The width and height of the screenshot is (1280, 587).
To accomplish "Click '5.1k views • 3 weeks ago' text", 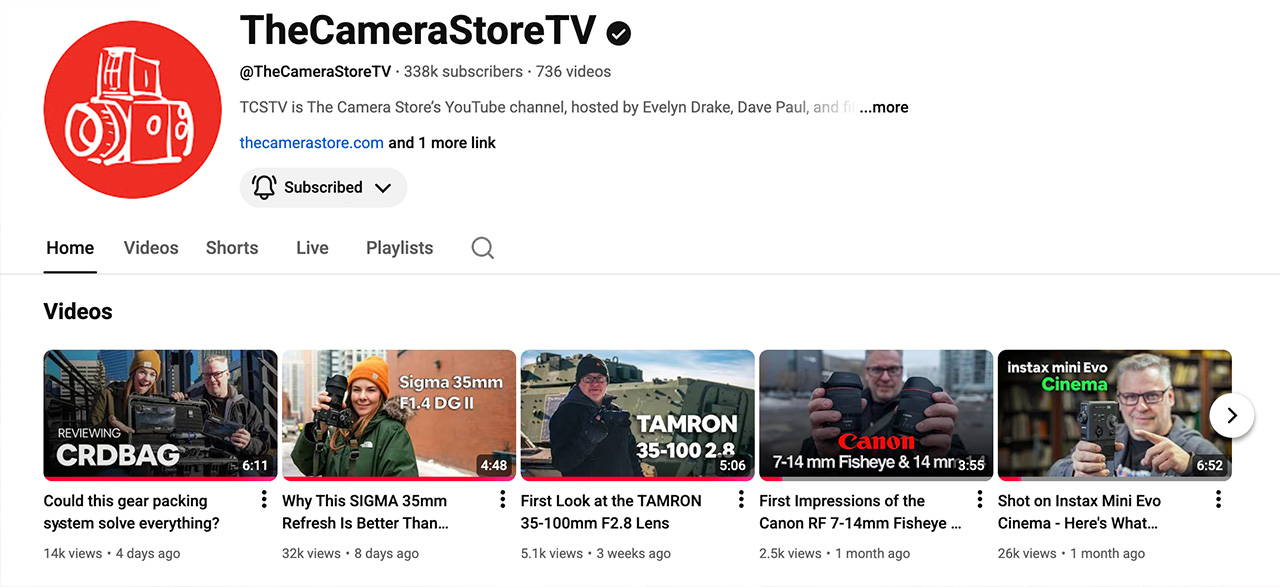I will [595, 553].
